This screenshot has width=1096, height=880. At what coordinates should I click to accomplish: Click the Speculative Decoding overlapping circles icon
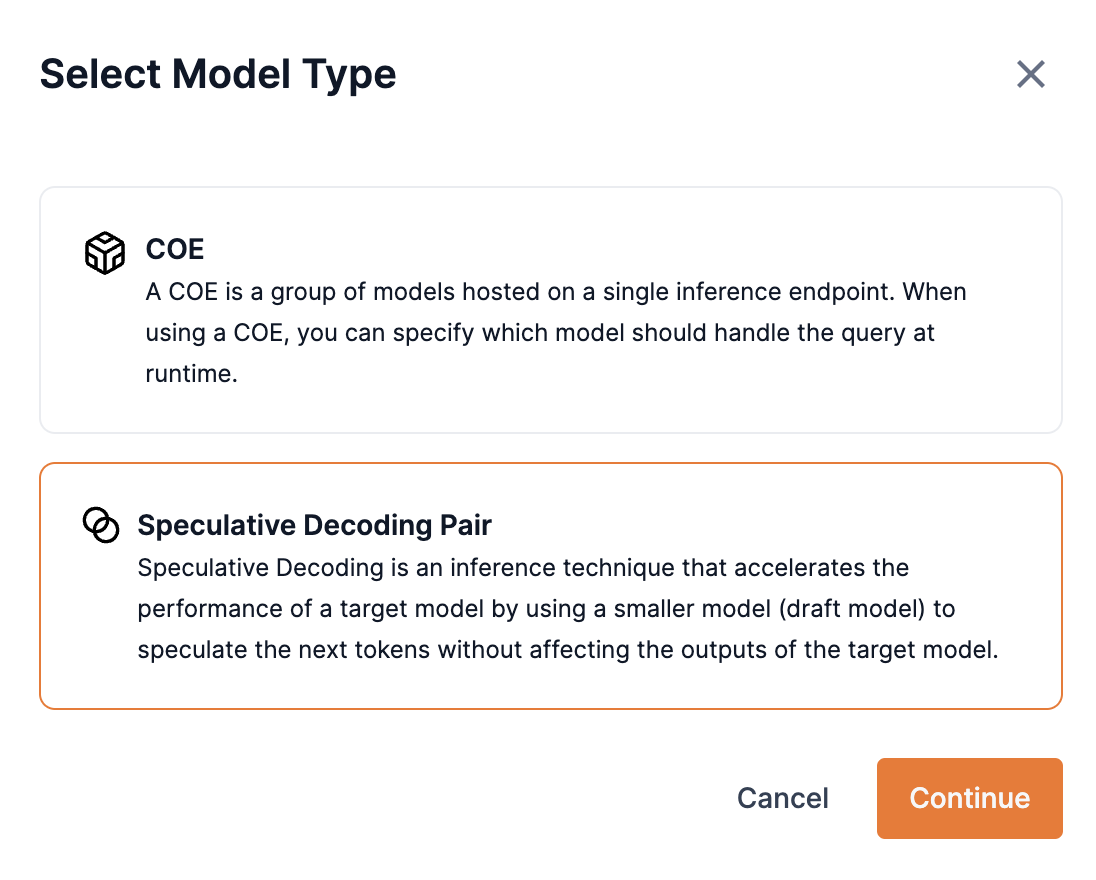click(100, 524)
